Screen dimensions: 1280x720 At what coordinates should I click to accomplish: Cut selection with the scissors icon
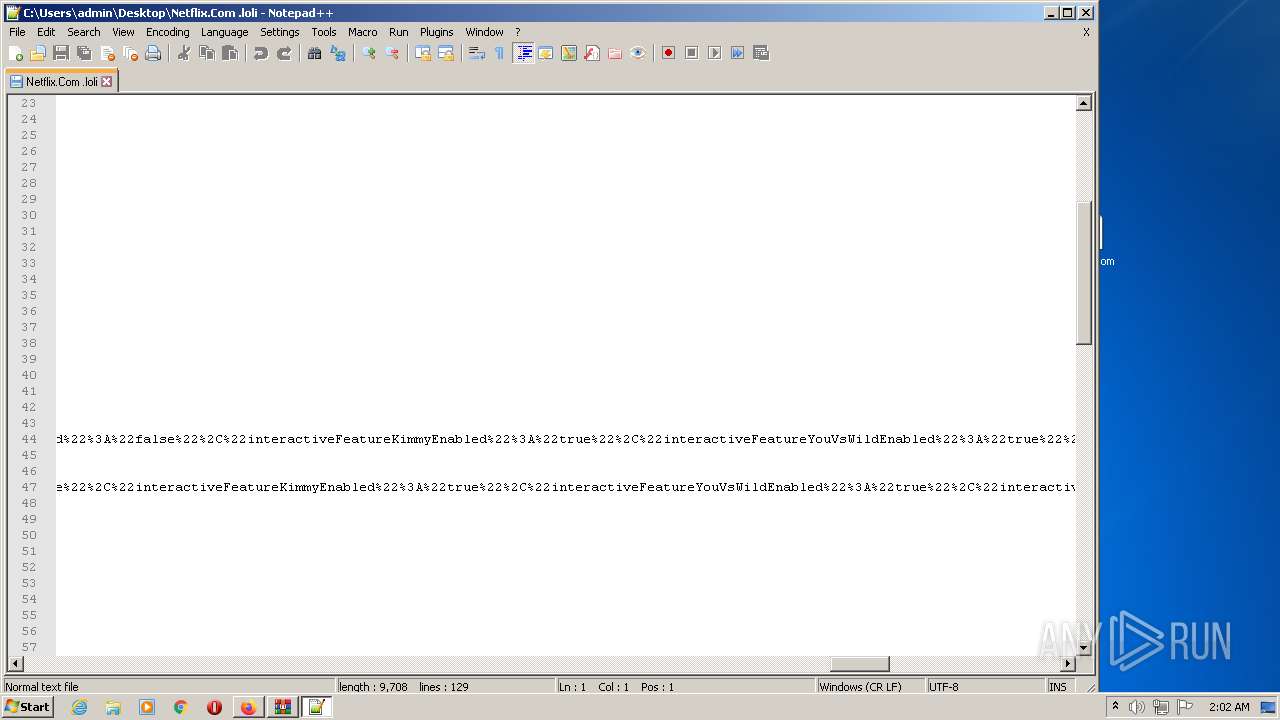point(184,53)
